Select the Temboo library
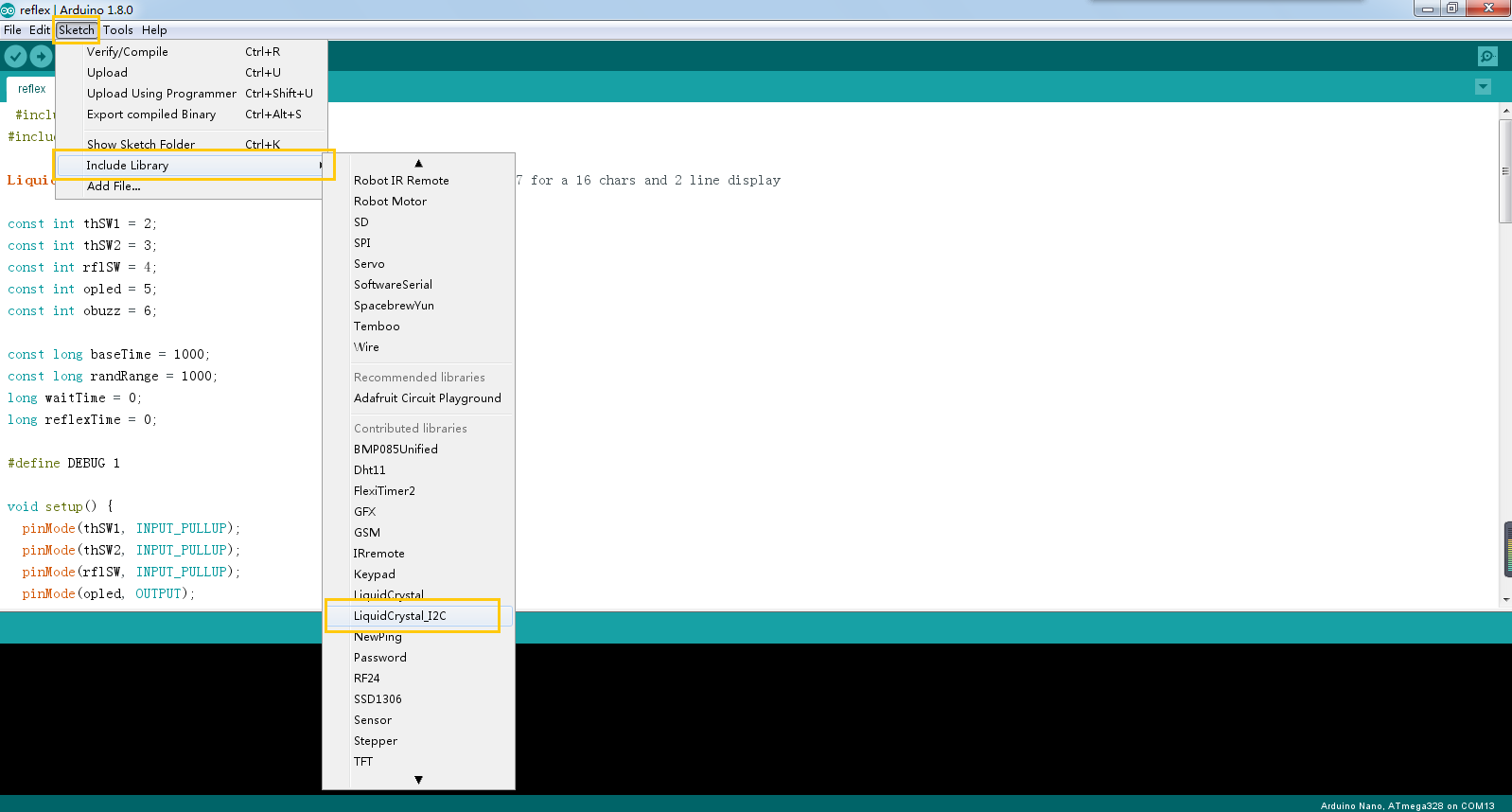 [x=418, y=327]
